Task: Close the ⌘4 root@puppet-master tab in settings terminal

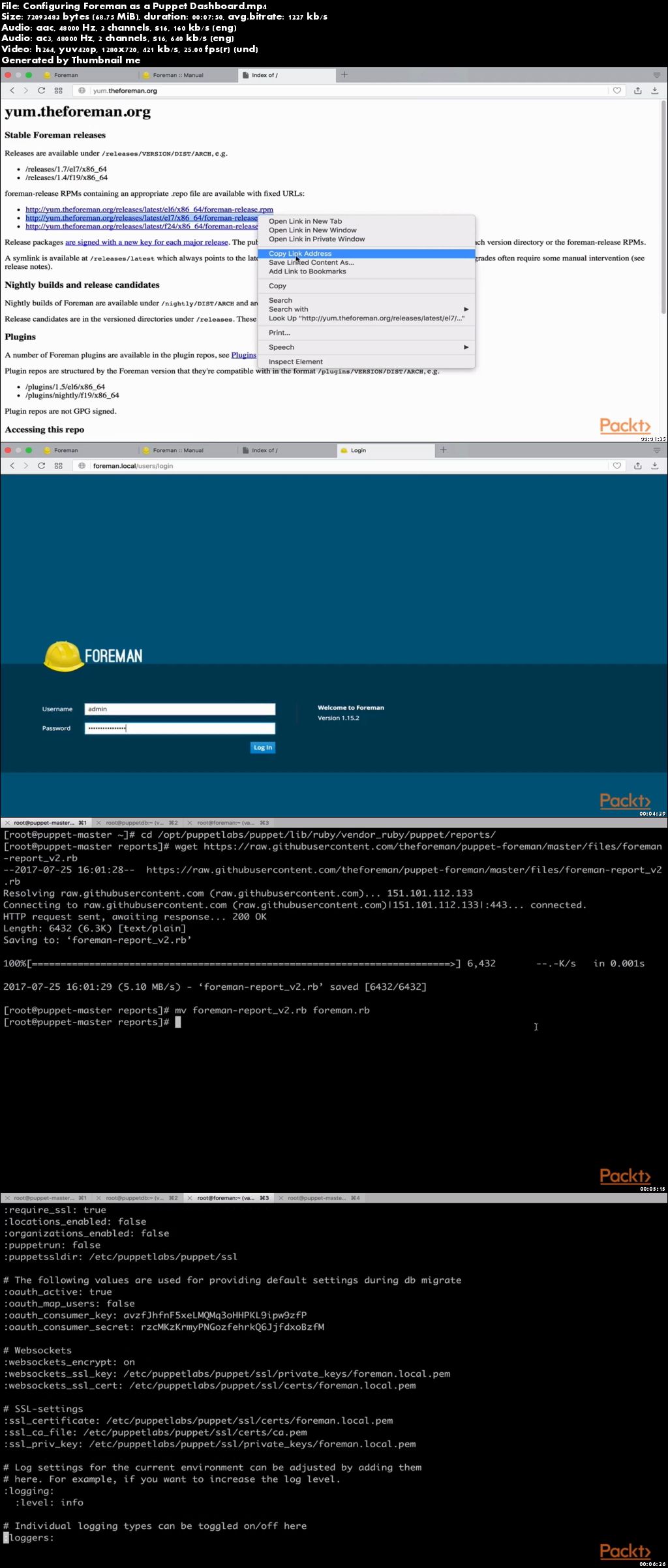Action: pyautogui.click(x=281, y=1198)
